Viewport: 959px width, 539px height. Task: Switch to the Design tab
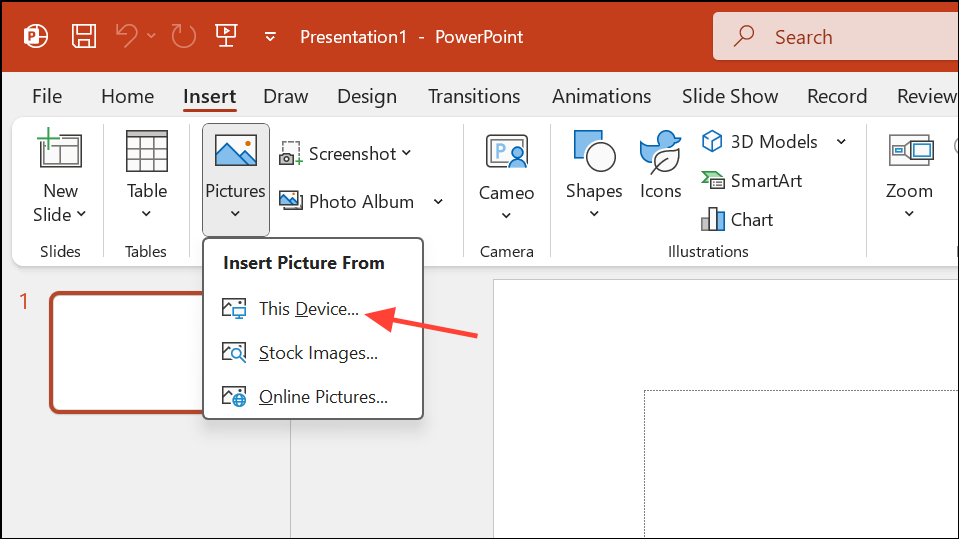(366, 96)
